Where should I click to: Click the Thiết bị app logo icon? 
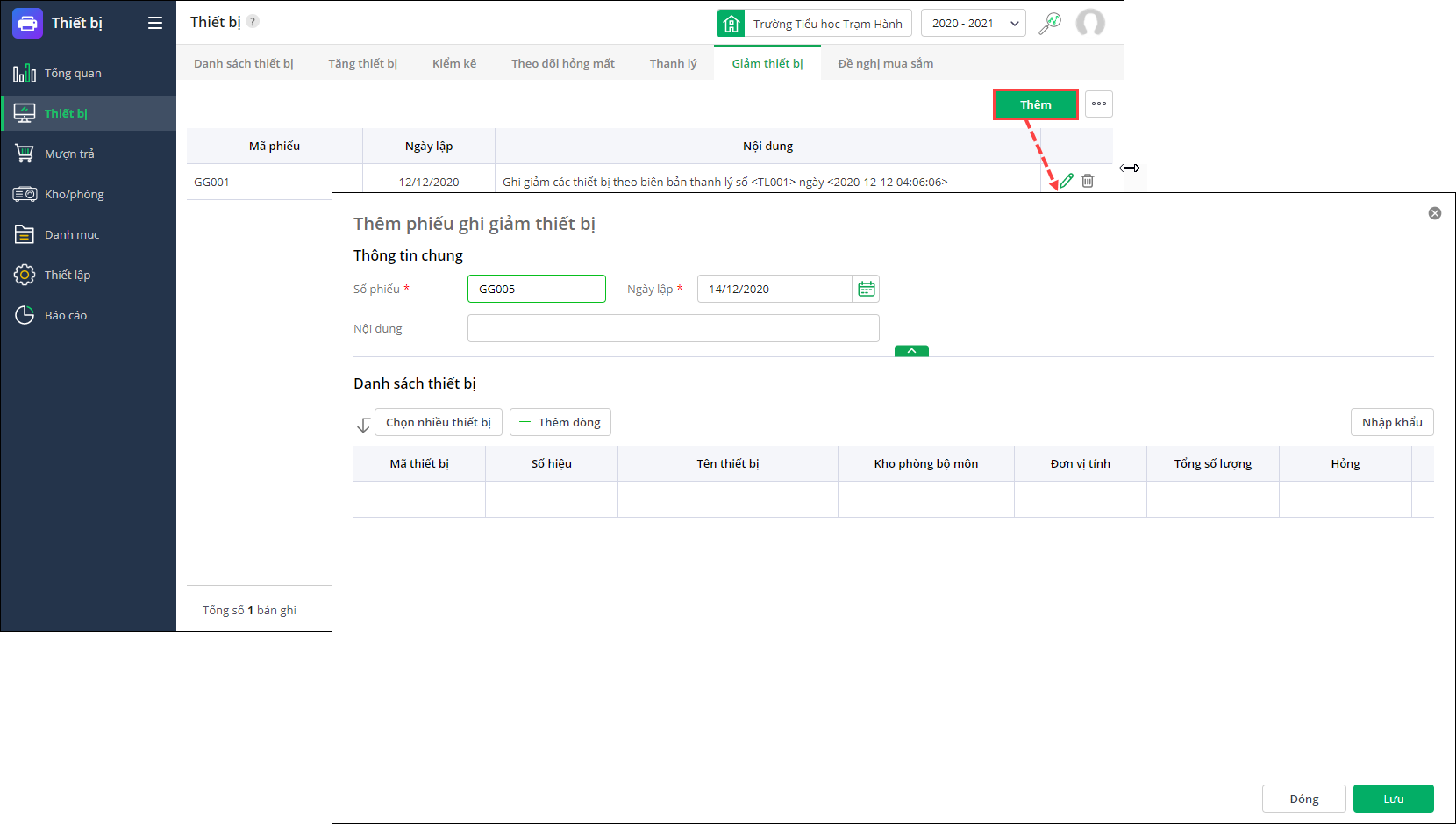(x=27, y=24)
